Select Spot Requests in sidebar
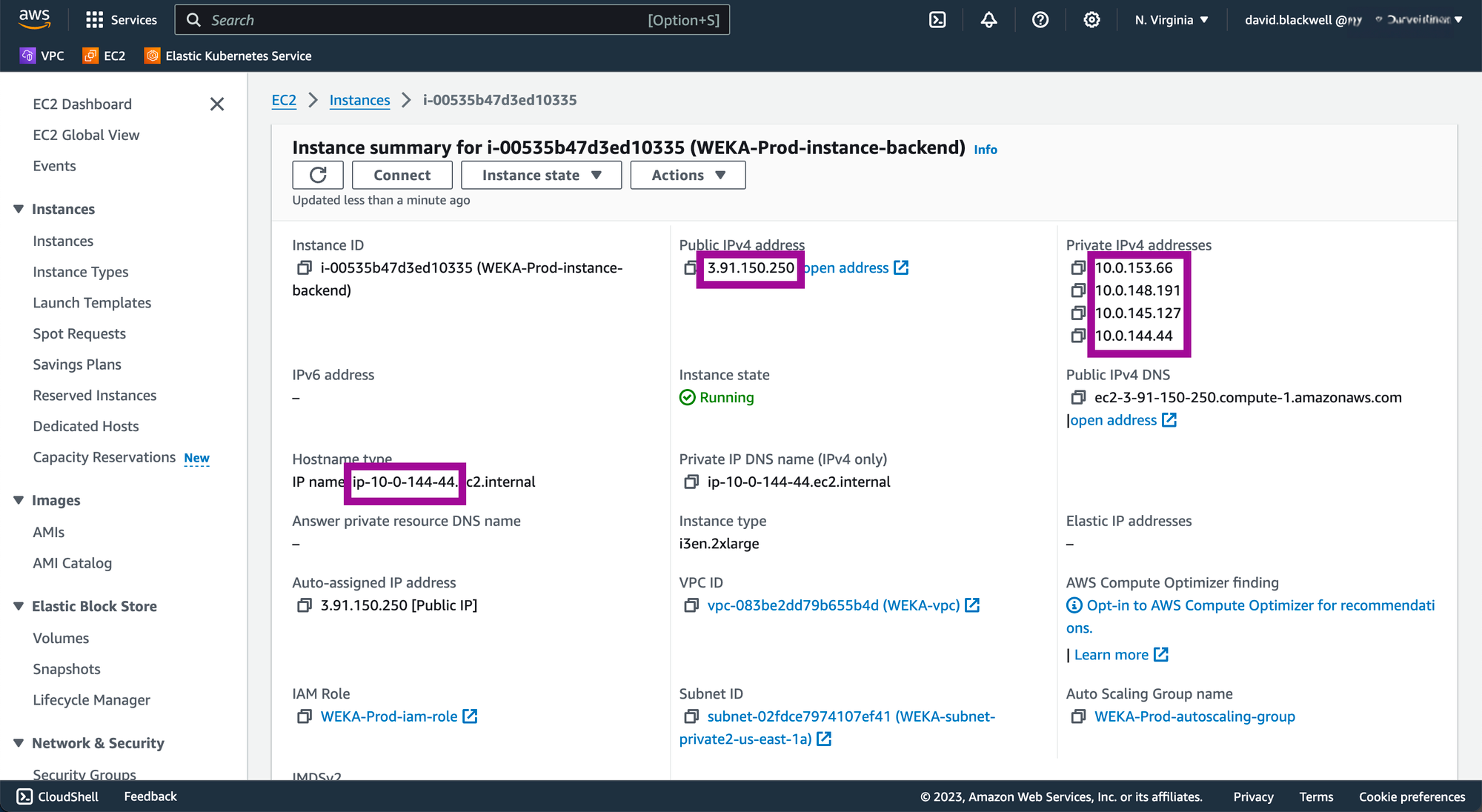1482x812 pixels. (79, 333)
